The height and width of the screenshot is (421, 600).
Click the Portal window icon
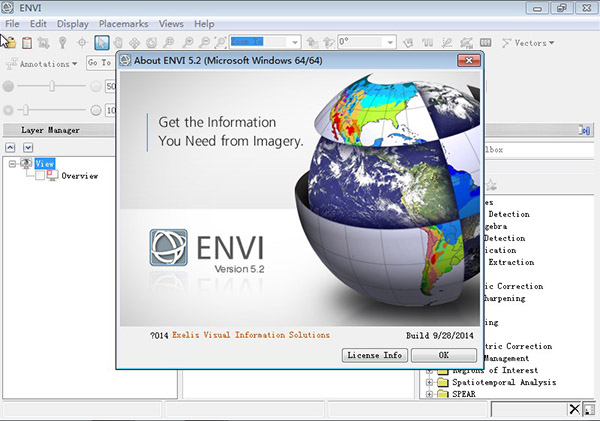486,42
